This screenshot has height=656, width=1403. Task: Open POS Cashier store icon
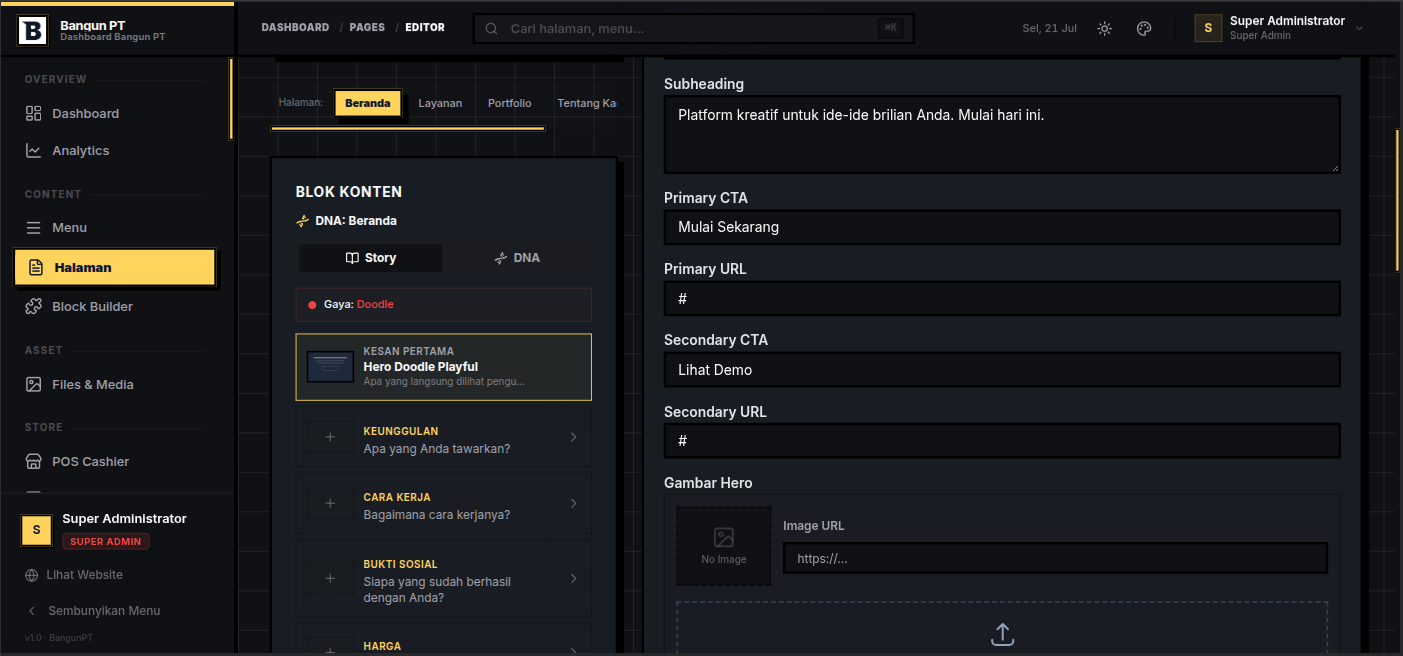point(34,461)
